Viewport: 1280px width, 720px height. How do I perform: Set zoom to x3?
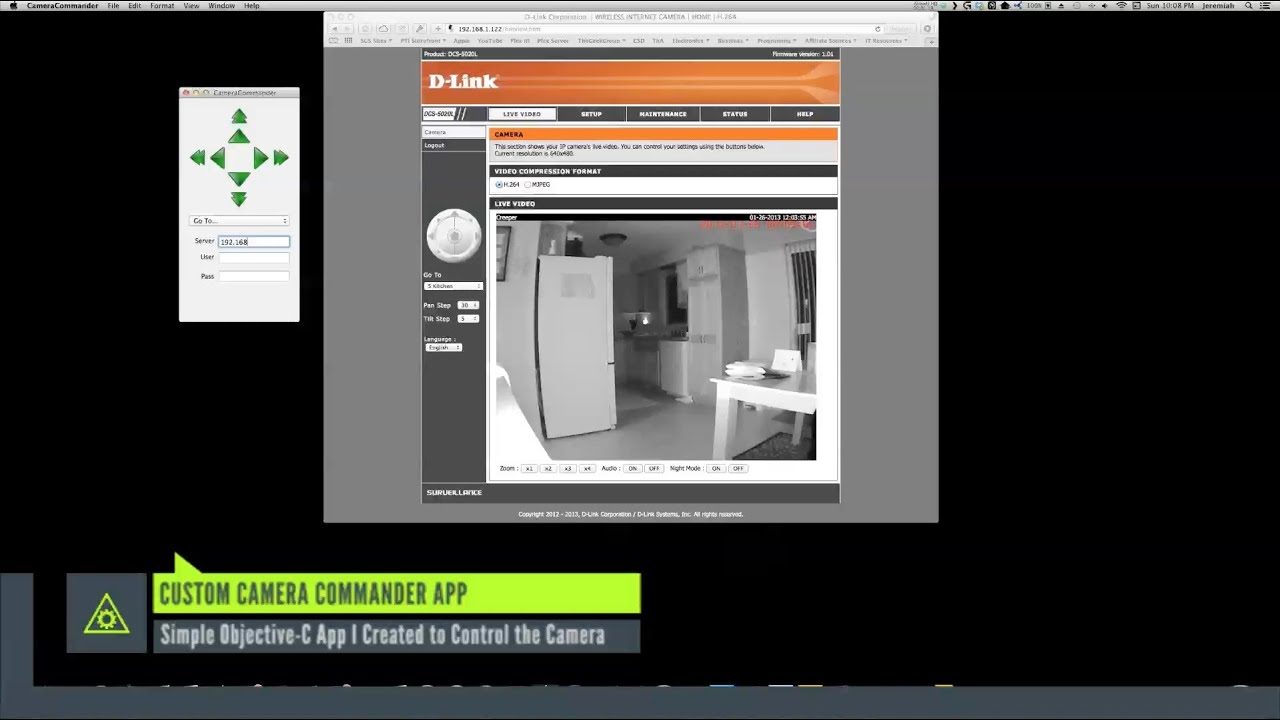pos(568,468)
